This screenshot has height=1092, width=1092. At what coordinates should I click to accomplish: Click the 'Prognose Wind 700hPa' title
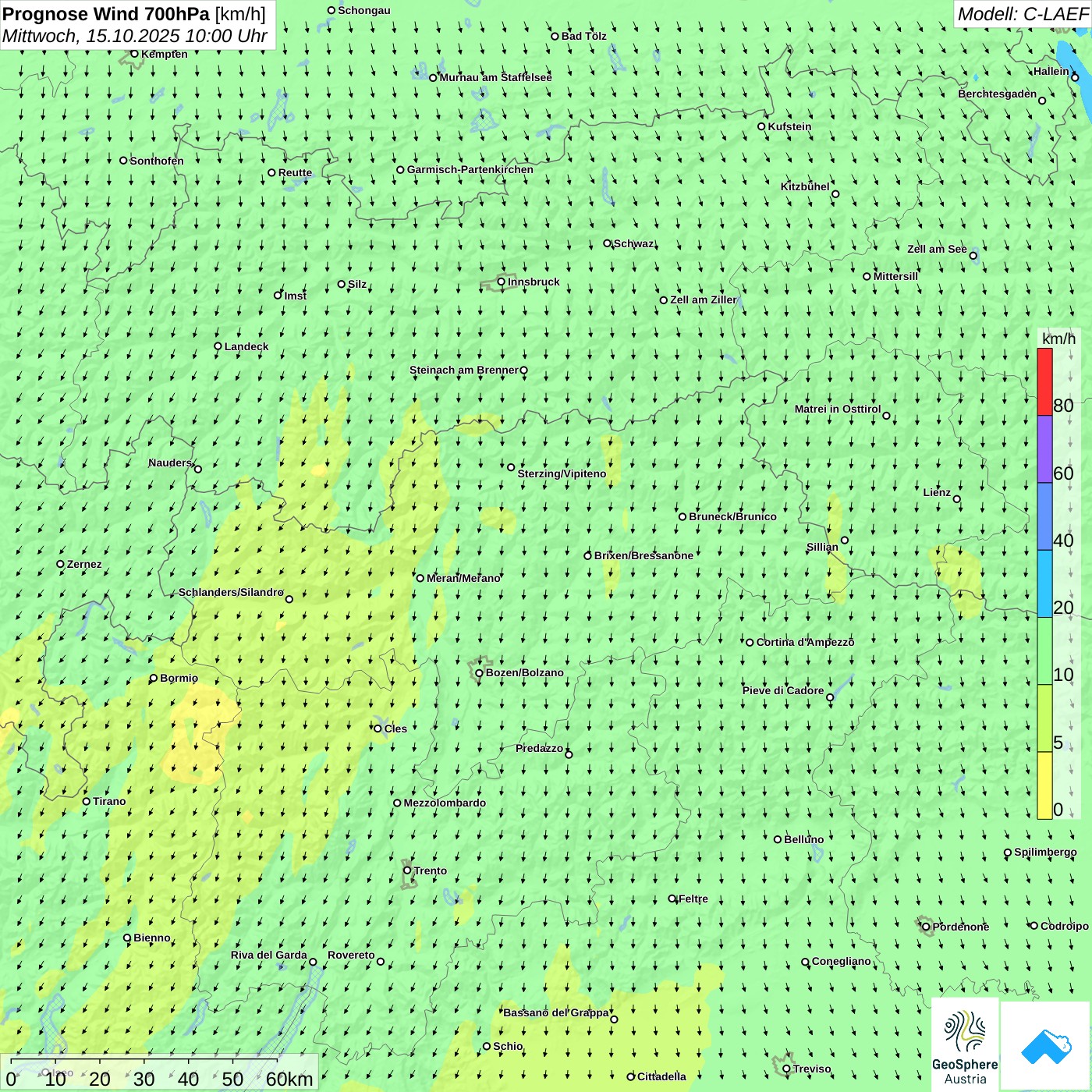click(x=106, y=14)
